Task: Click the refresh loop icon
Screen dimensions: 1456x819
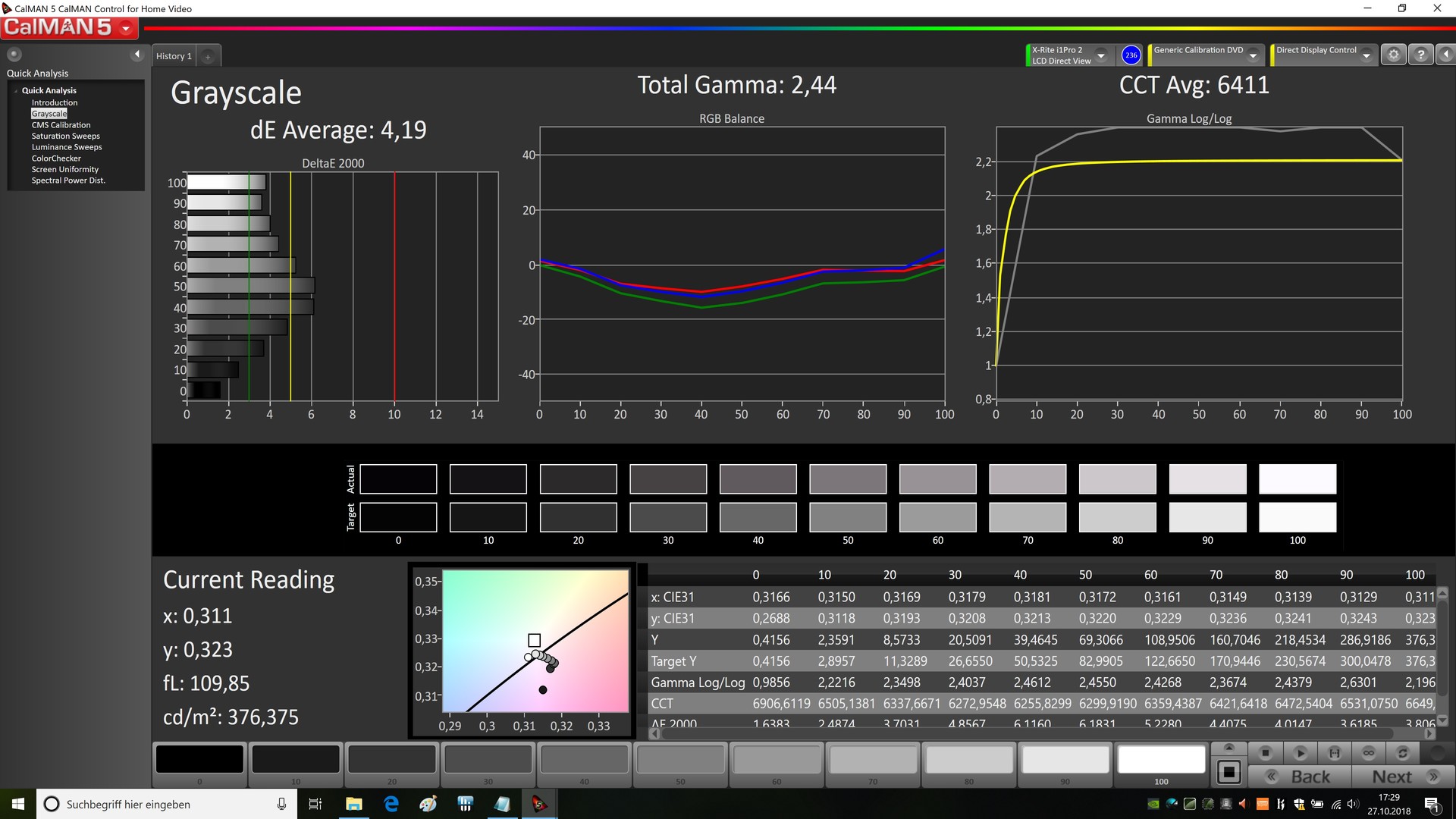Action: coord(1403,753)
